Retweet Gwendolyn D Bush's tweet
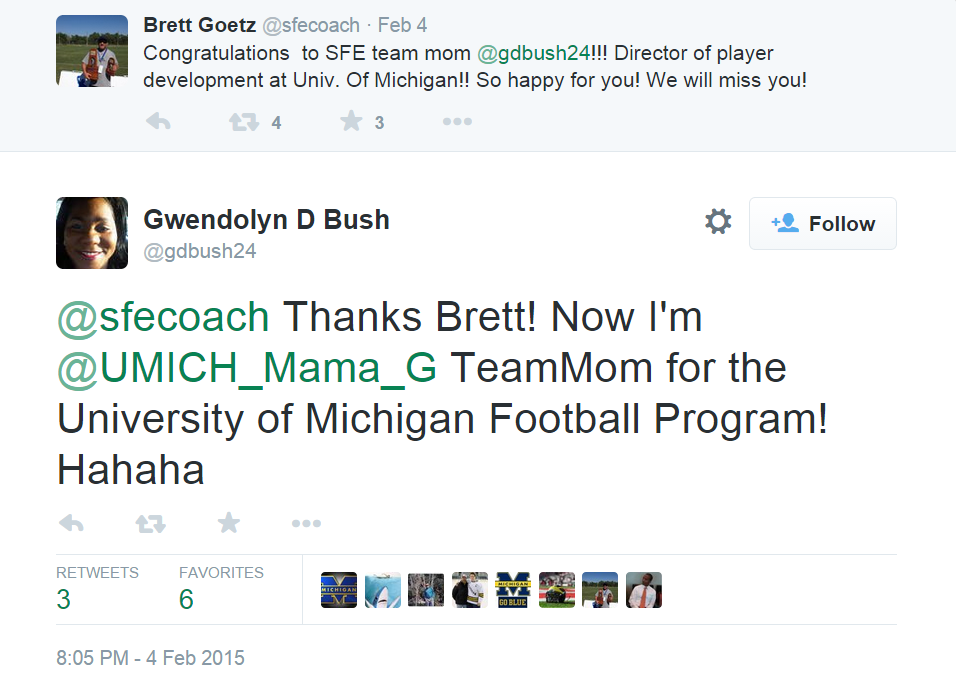Image resolution: width=956 pixels, height=688 pixels. (x=150, y=524)
